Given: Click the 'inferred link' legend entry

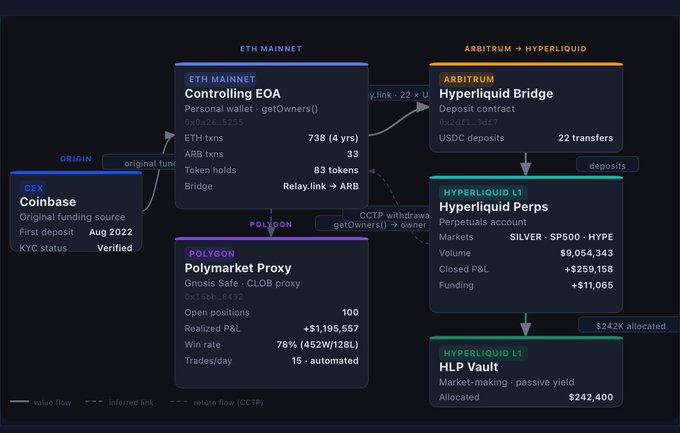Looking at the screenshot, I should (119, 403).
